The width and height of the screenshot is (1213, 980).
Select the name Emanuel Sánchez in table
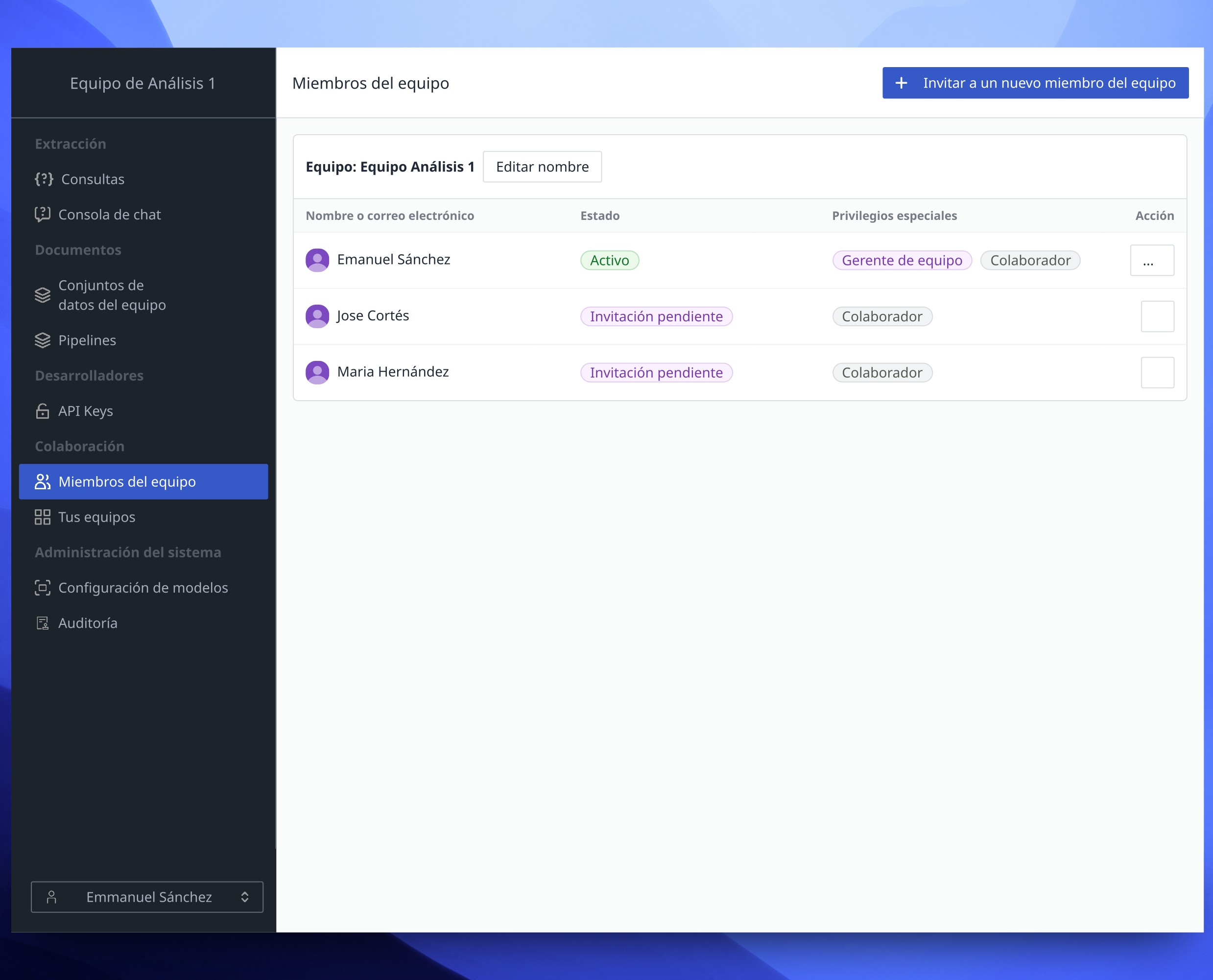coord(393,259)
